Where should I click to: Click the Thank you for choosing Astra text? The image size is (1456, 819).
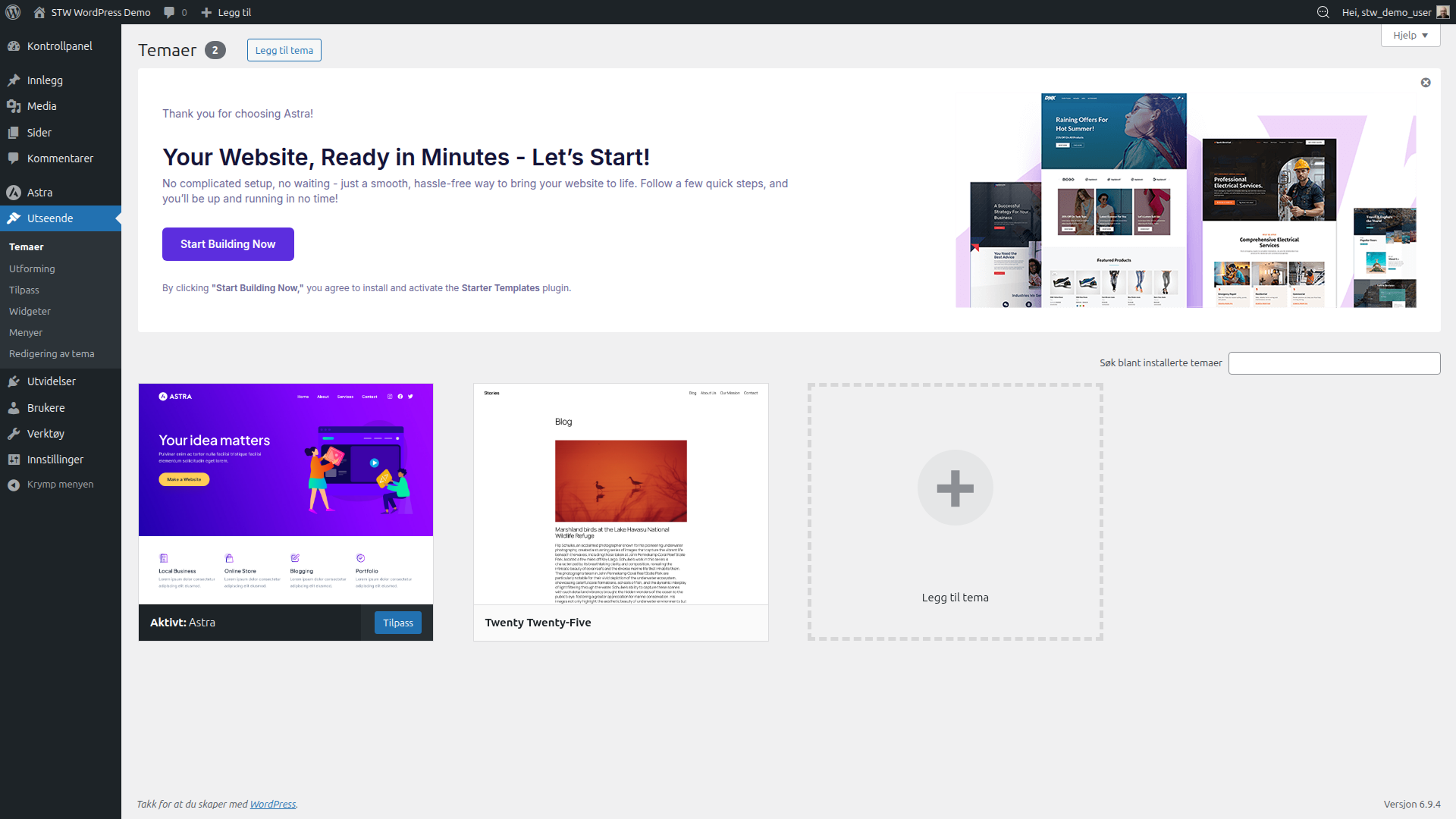237,114
